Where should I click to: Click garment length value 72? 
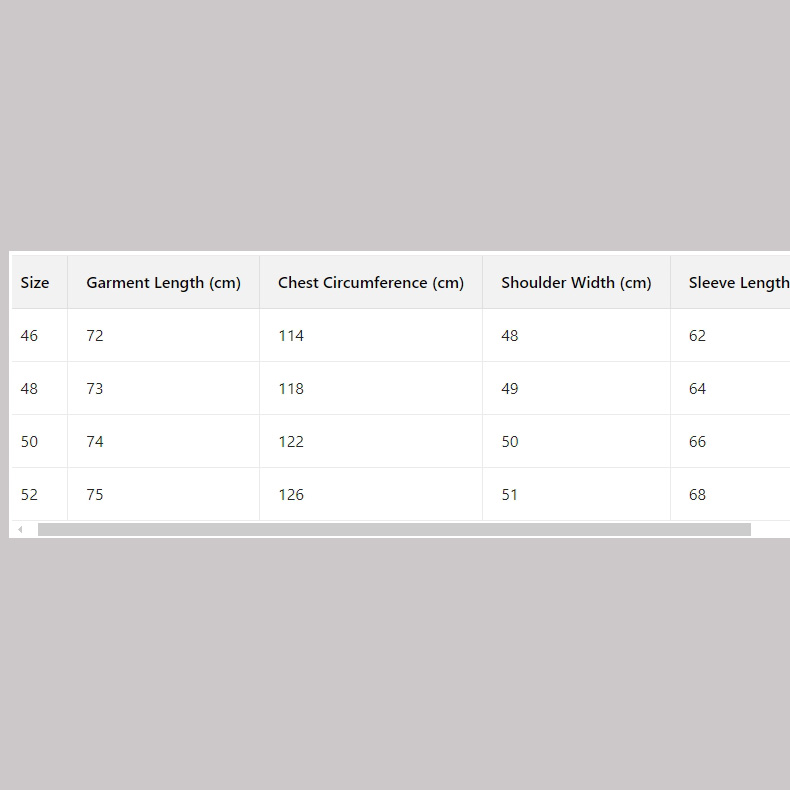pyautogui.click(x=95, y=336)
